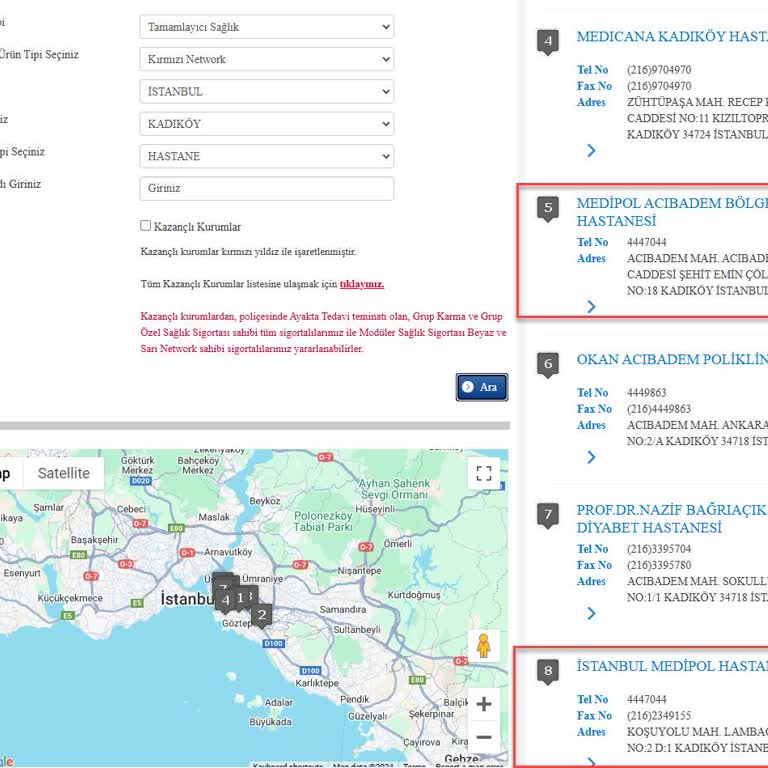
Task: Open the Tamamlayıcı Sağlık dropdown
Action: [x=266, y=27]
